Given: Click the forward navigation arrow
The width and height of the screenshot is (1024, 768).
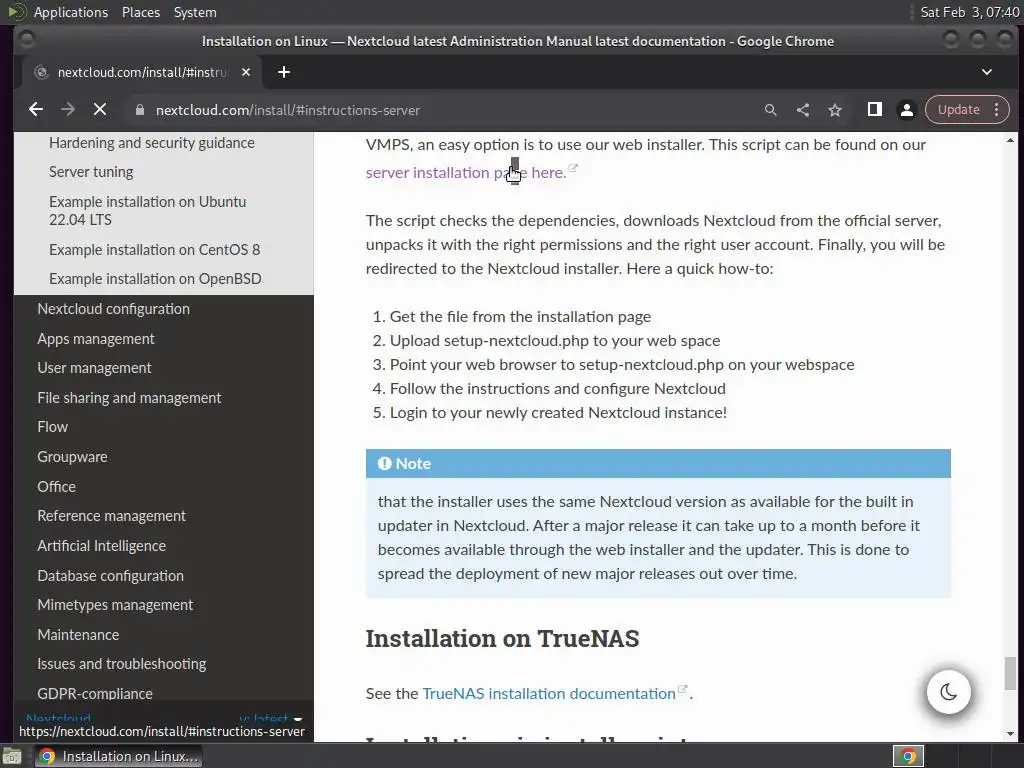Looking at the screenshot, I should [68, 110].
